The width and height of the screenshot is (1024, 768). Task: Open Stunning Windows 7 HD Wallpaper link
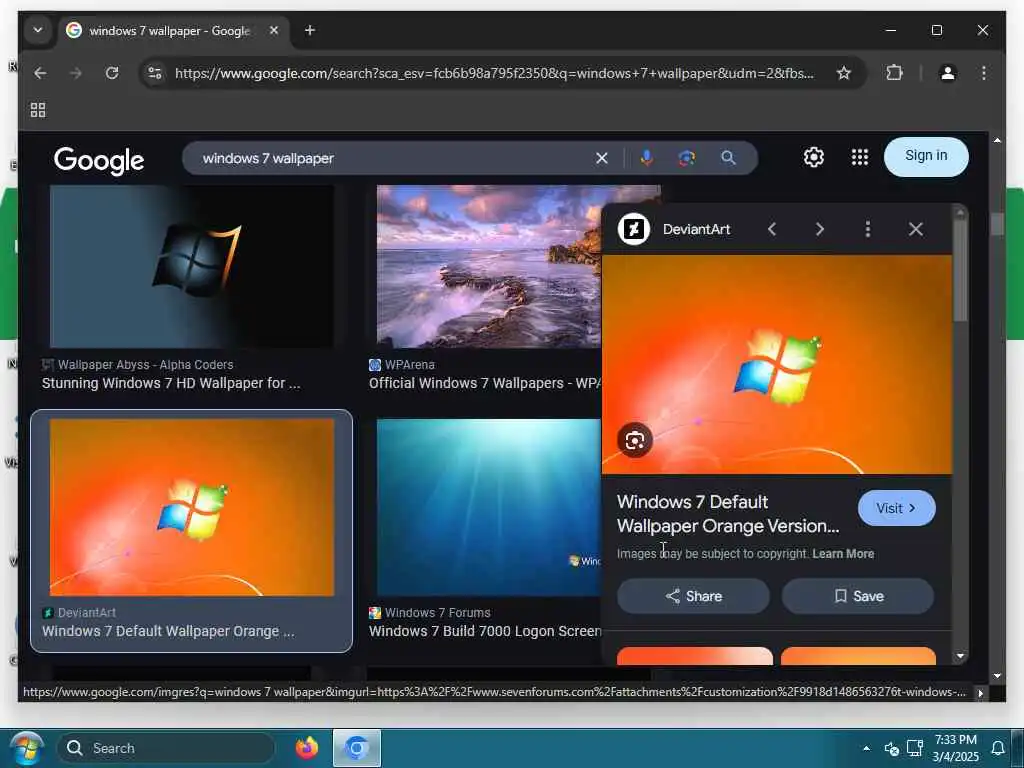[171, 383]
